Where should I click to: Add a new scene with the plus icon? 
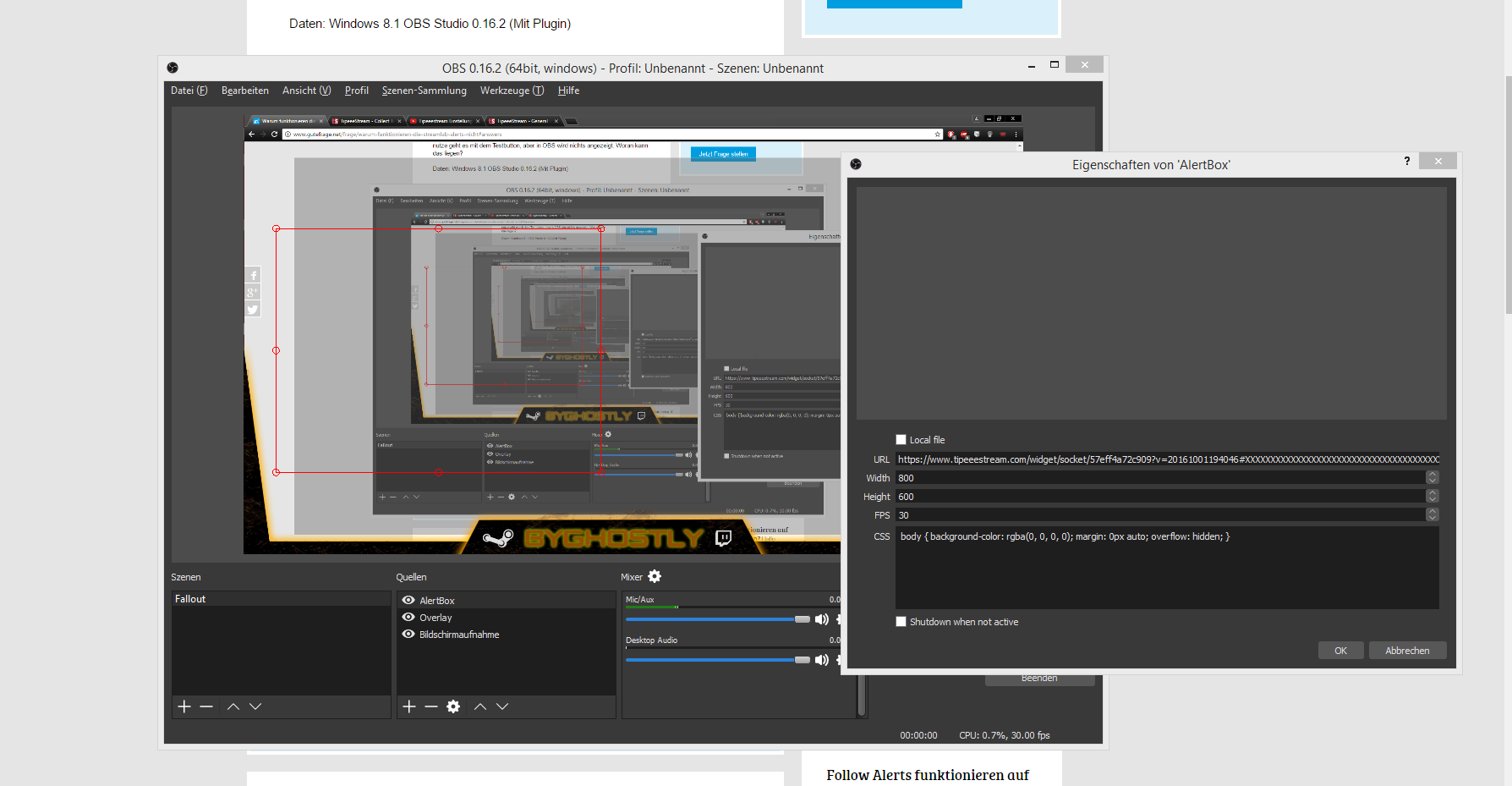[184, 706]
